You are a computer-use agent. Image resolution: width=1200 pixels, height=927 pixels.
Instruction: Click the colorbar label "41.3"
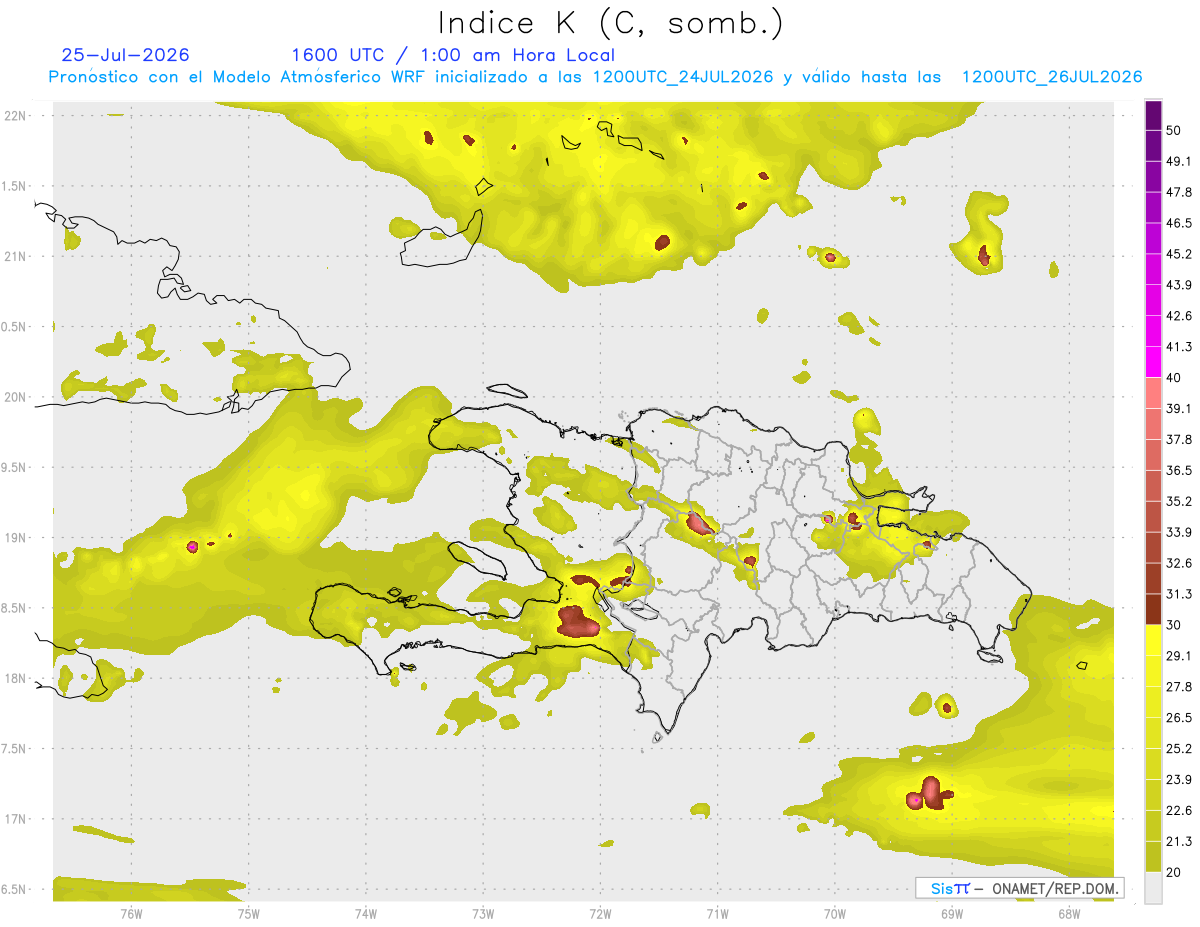coord(1179,347)
